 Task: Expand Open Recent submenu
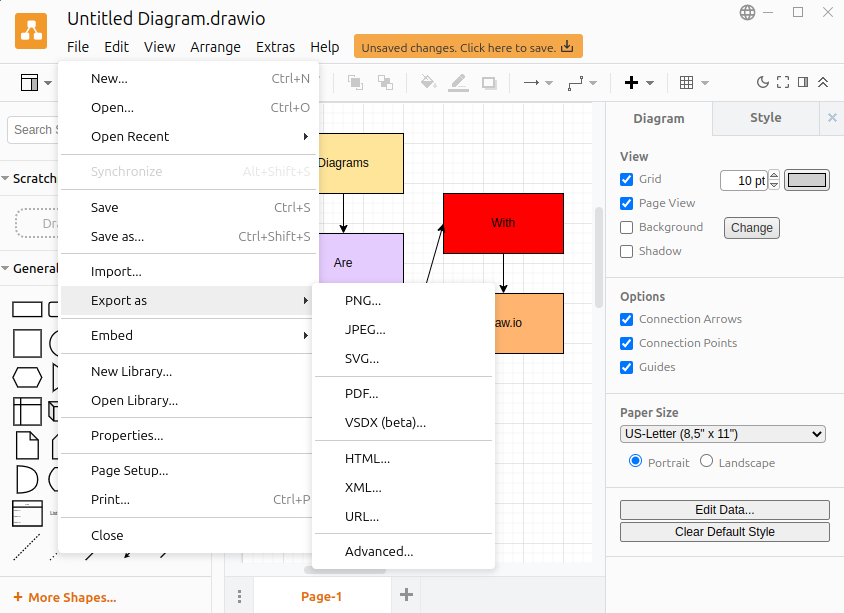point(189,137)
